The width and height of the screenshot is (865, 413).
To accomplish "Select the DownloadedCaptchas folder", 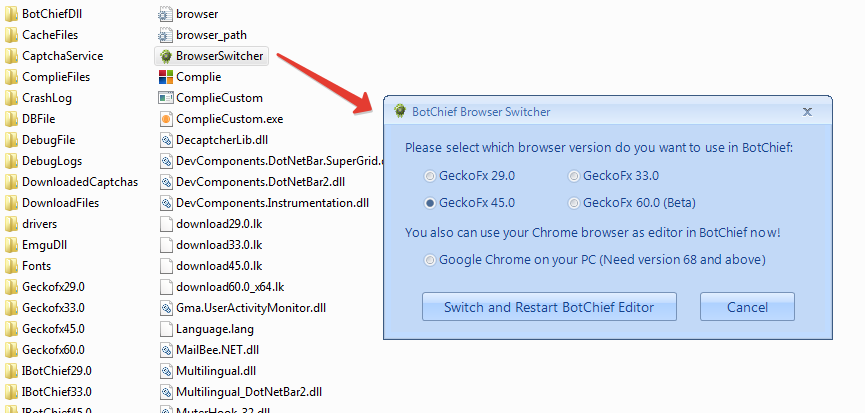I will [79, 182].
